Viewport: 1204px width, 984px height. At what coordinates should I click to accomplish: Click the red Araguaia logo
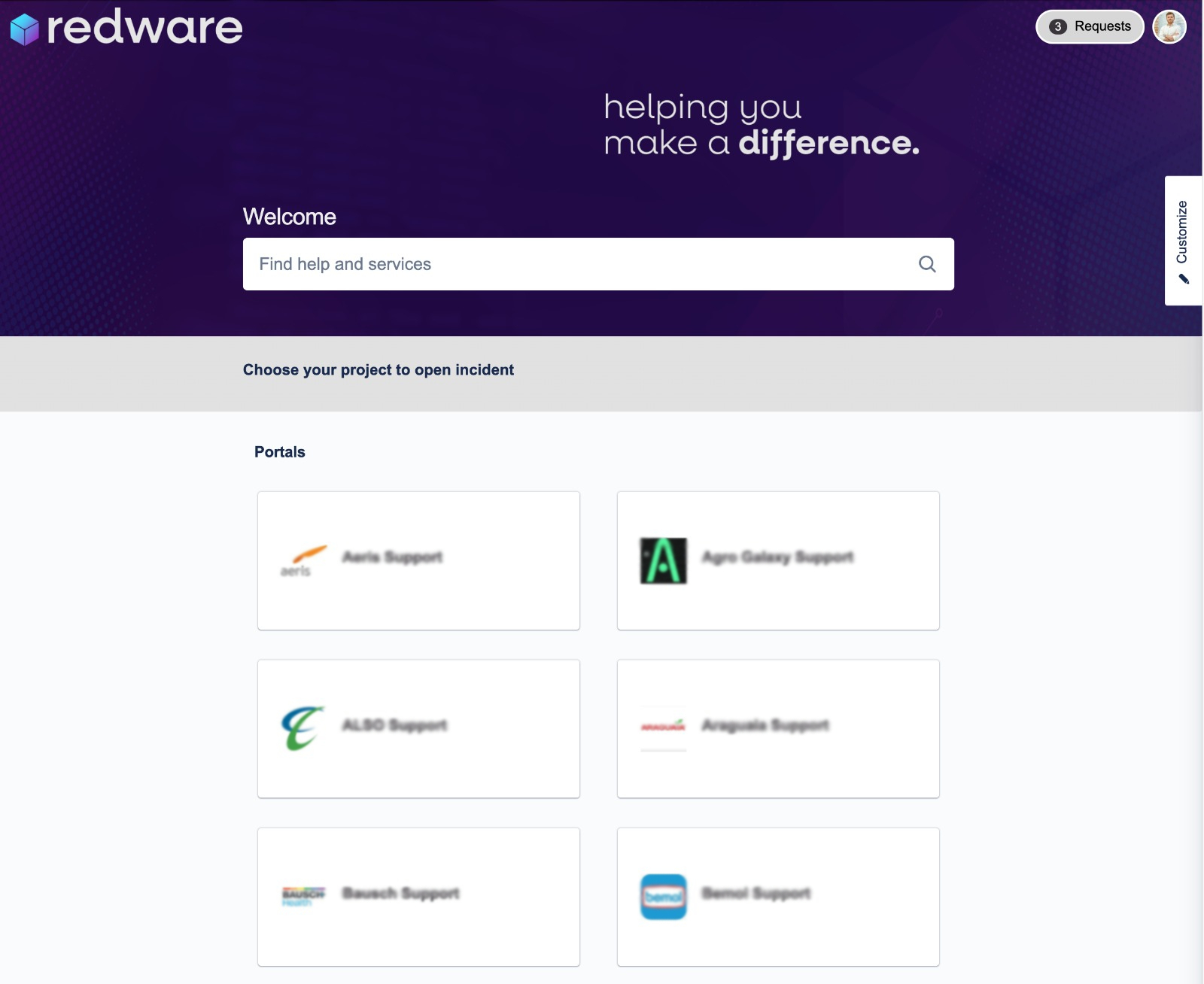(x=663, y=727)
